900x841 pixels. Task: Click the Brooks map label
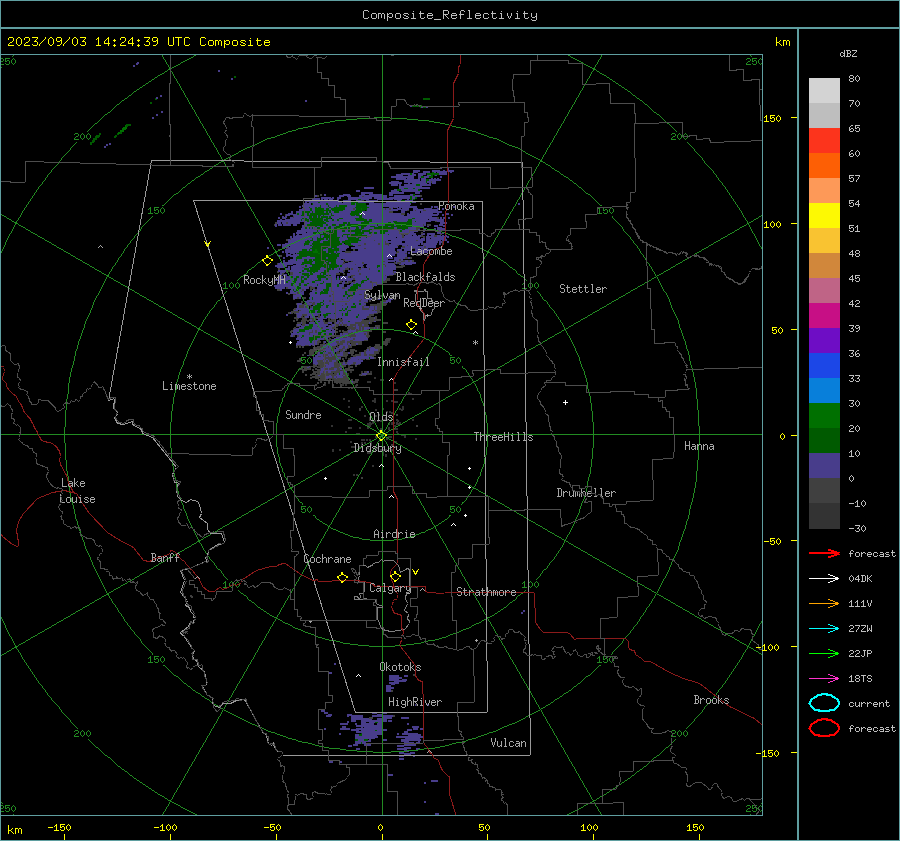(711, 700)
